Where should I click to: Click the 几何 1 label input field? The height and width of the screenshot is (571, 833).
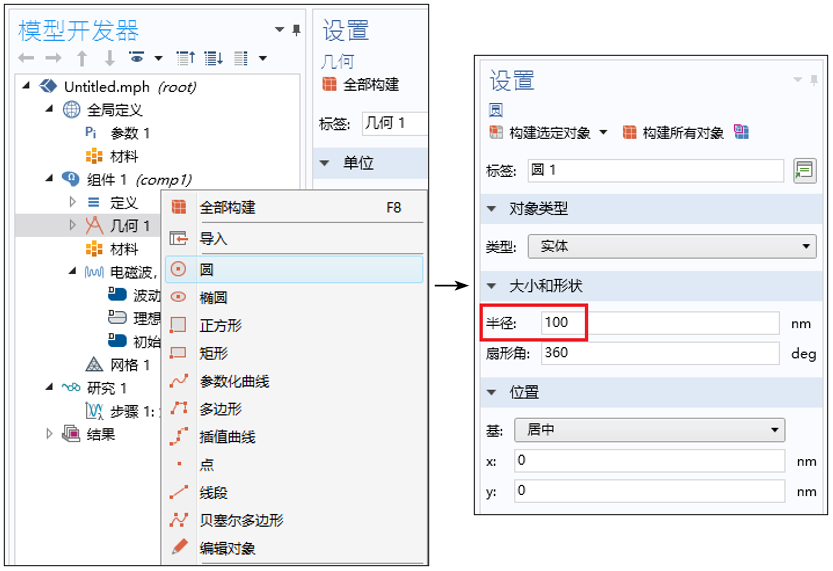tap(395, 123)
